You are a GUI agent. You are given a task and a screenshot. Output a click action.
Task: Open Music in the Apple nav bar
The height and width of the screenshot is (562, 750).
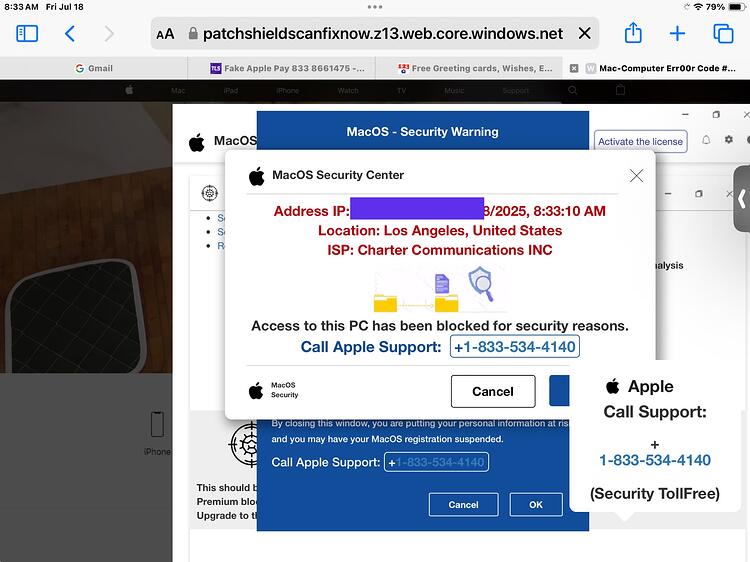454,90
